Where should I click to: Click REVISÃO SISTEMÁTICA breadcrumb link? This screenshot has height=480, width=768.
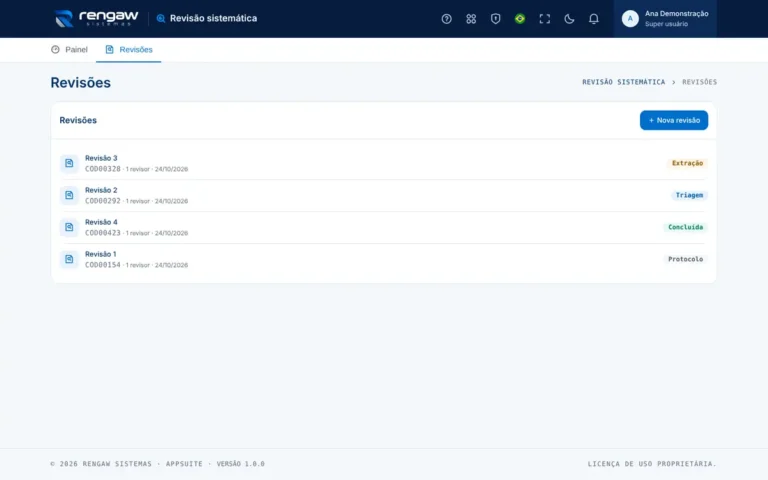[x=624, y=82]
